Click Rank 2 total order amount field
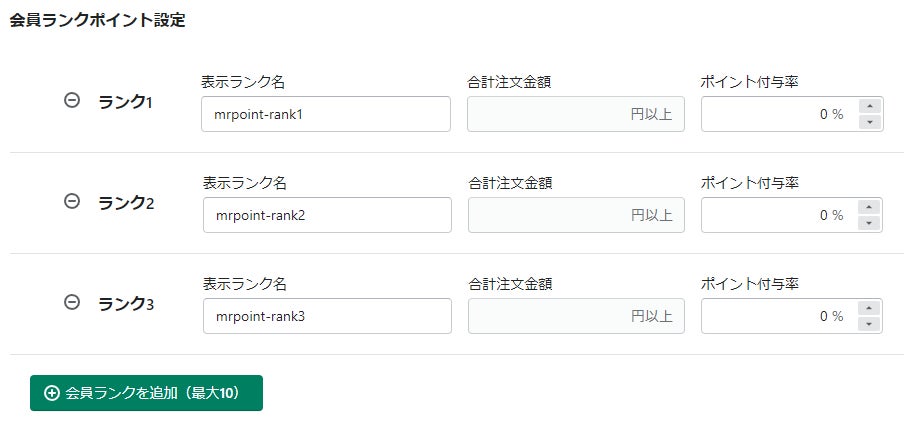Screen dimensions: 913x427 (x=575, y=215)
